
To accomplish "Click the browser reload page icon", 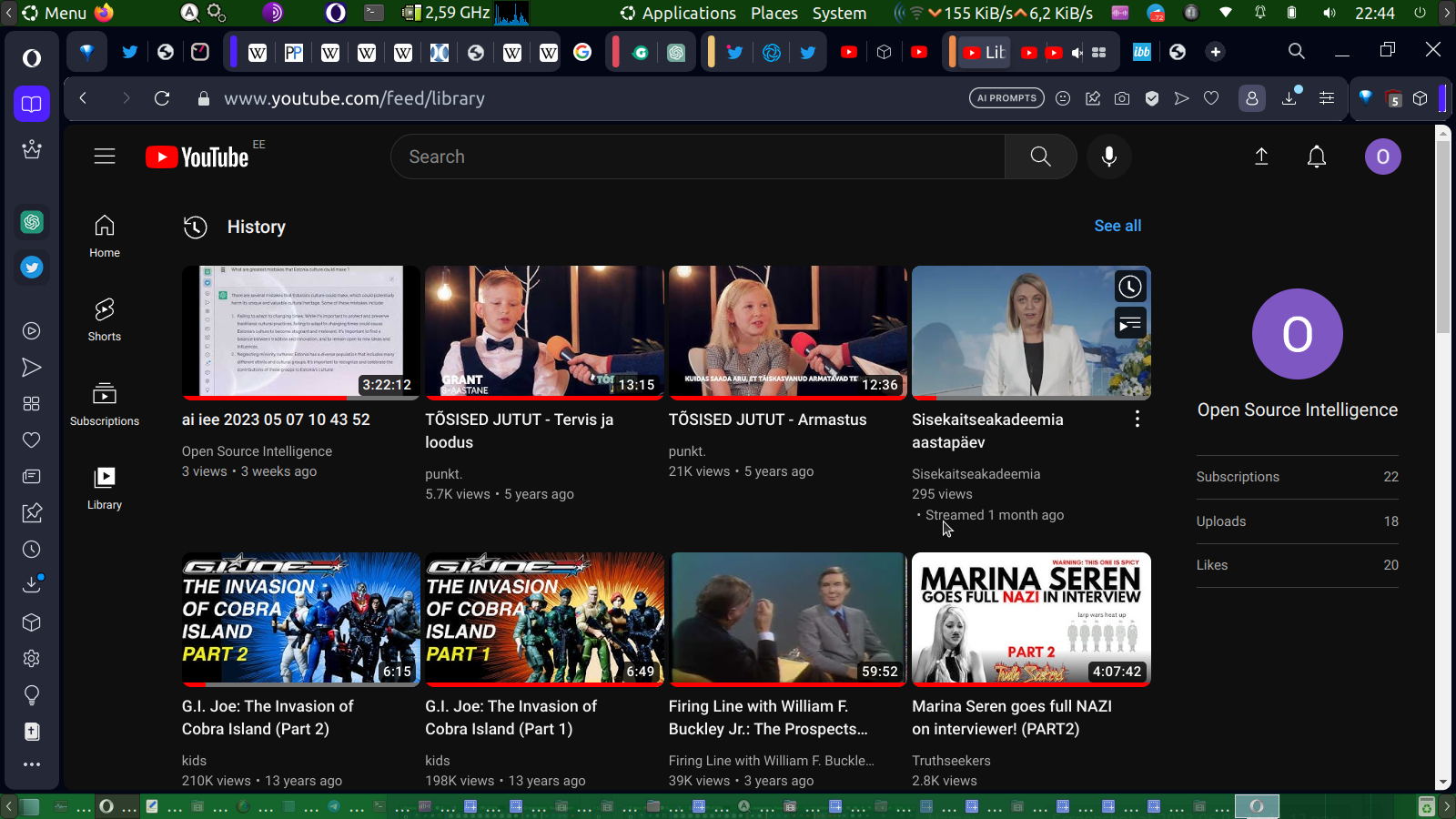I will click(x=162, y=98).
